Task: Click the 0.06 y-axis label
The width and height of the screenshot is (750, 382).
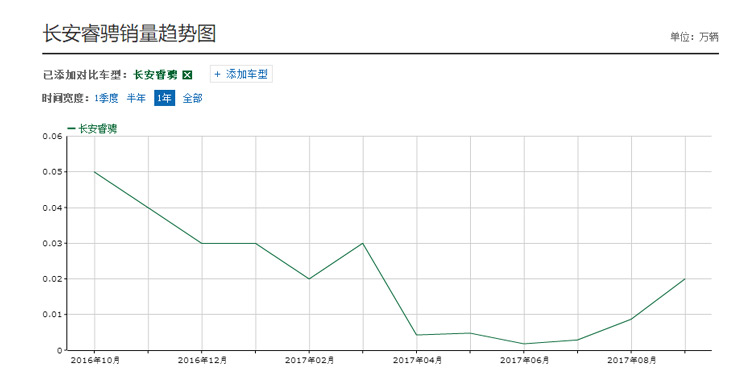Action: 52,136
